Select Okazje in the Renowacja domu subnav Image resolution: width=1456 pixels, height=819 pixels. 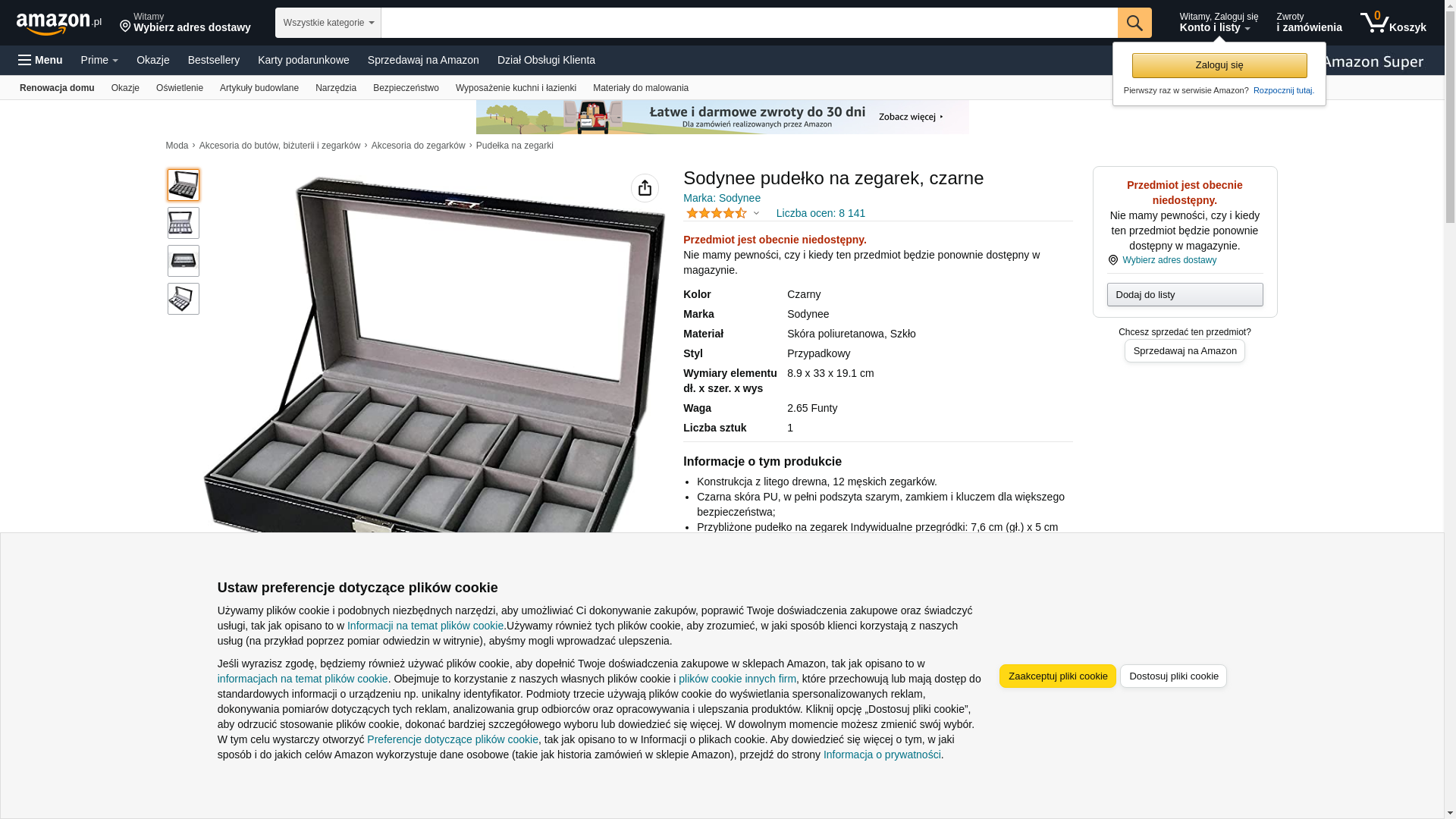pyautogui.click(x=125, y=88)
